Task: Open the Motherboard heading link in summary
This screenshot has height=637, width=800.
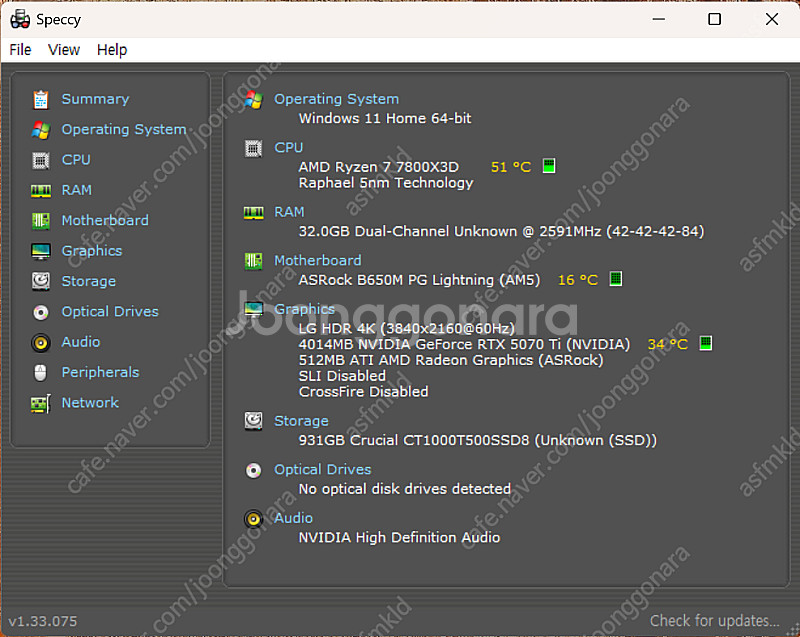Action: (x=318, y=261)
